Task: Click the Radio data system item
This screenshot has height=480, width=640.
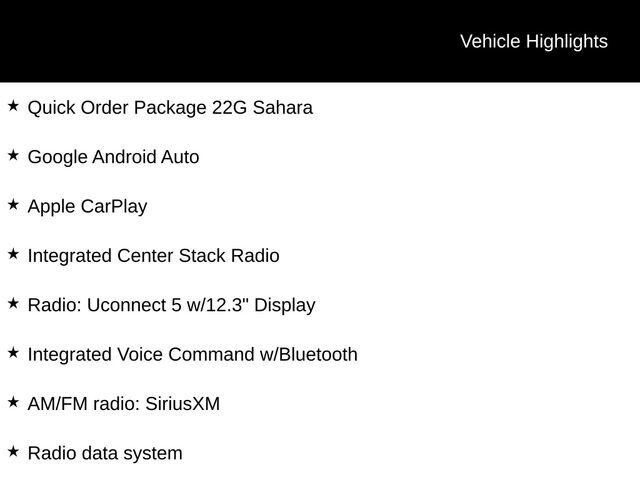Action: (x=105, y=453)
